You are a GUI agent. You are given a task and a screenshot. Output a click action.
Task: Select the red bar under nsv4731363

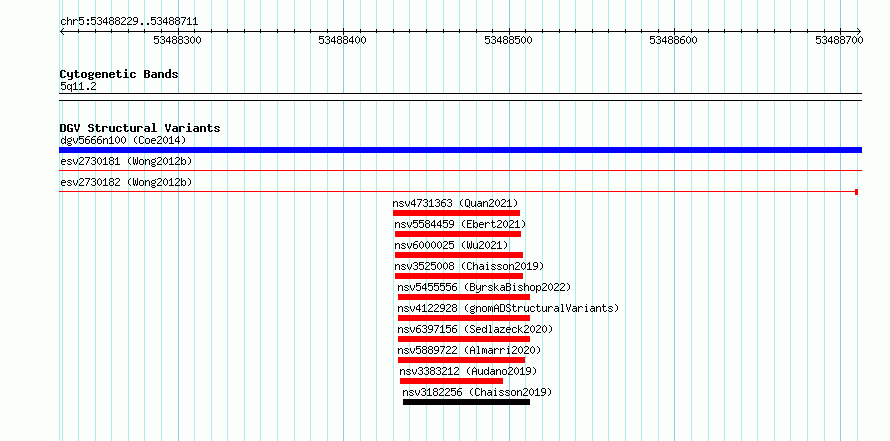pyautogui.click(x=456, y=213)
